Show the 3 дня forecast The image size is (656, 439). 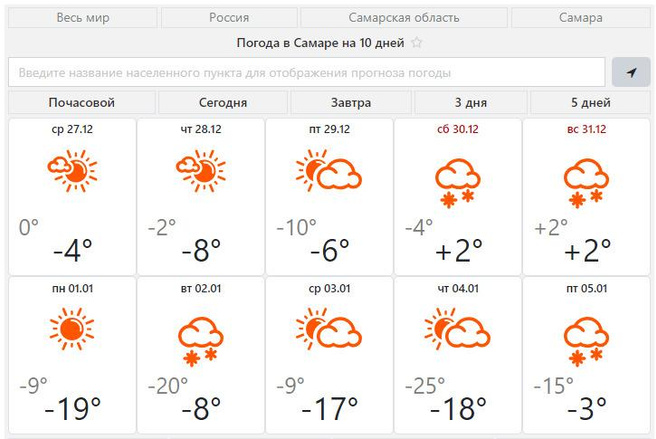click(471, 103)
